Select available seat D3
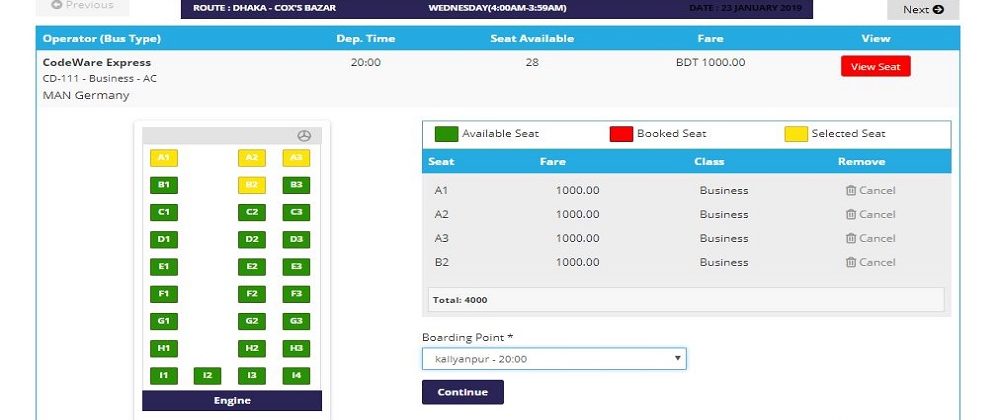998x420 pixels. pos(296,240)
